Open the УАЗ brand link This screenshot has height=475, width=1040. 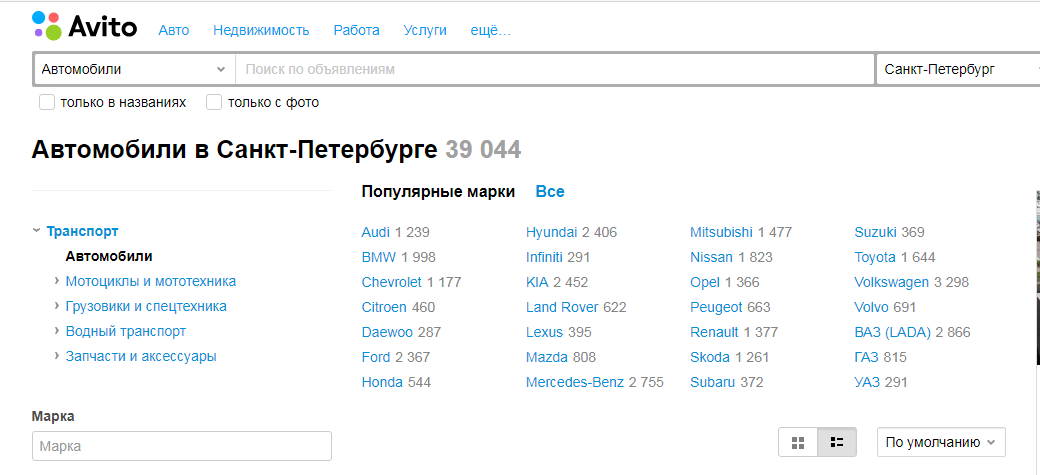(866, 382)
